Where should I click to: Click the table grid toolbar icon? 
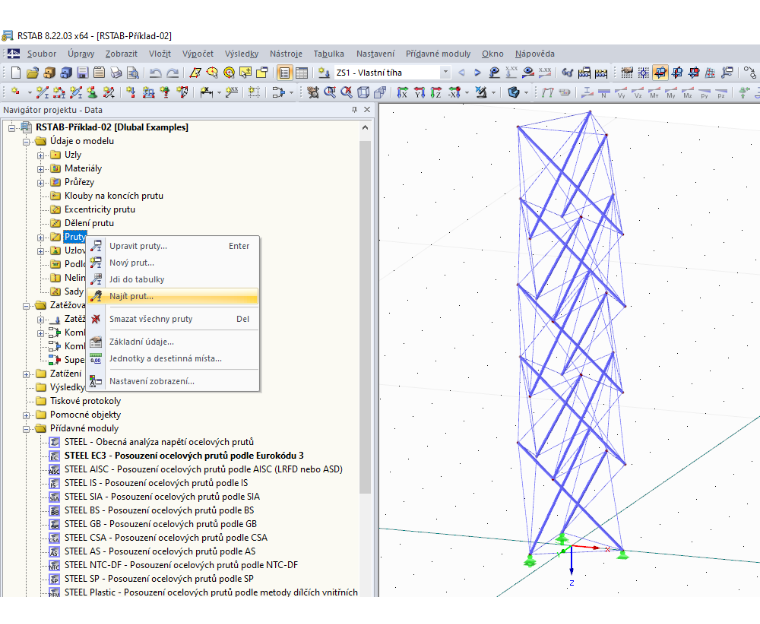pos(301,73)
